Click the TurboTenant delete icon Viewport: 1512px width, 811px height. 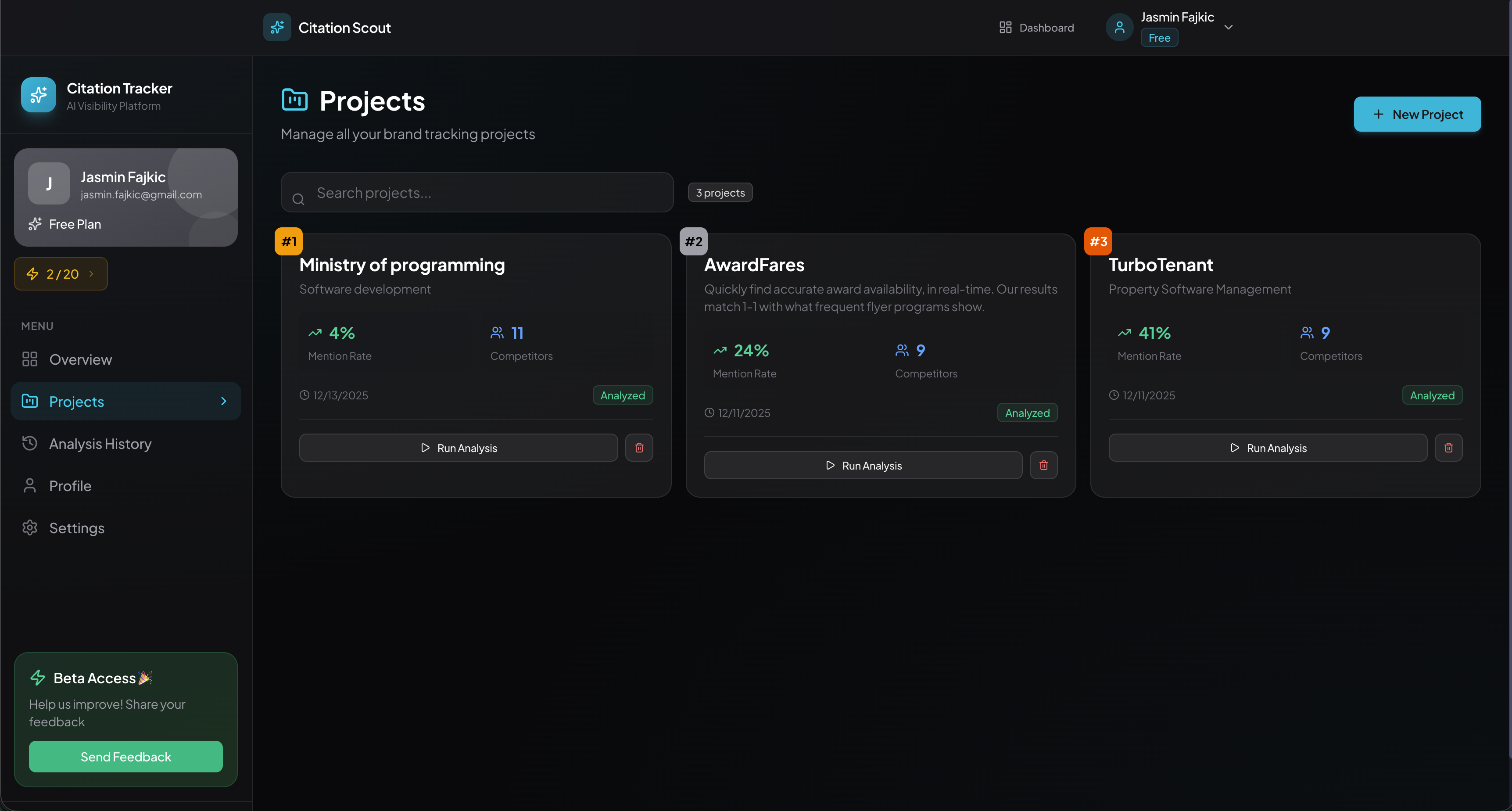[x=1448, y=448]
